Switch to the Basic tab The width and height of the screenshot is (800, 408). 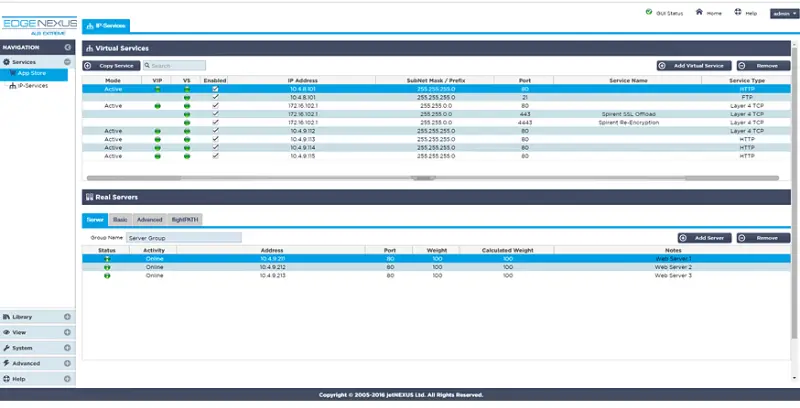click(x=120, y=220)
